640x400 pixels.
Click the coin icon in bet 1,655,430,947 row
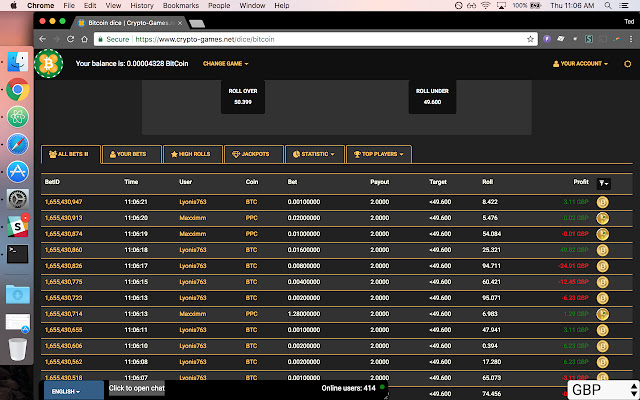tap(602, 202)
